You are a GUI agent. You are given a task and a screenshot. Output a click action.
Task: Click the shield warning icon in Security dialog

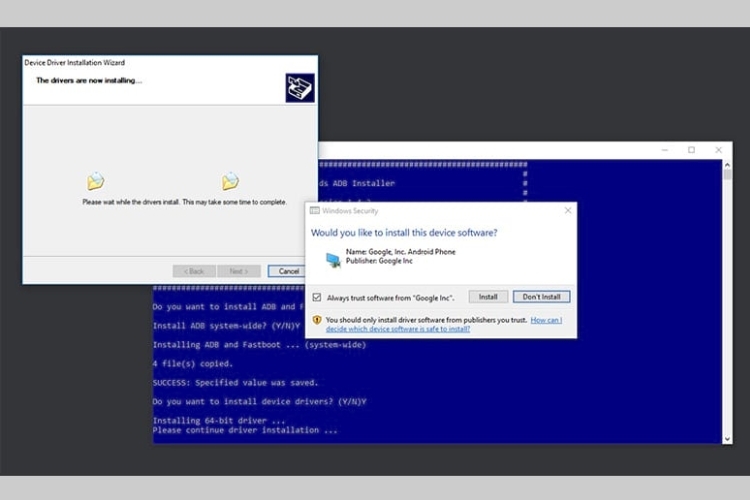pyautogui.click(x=317, y=320)
